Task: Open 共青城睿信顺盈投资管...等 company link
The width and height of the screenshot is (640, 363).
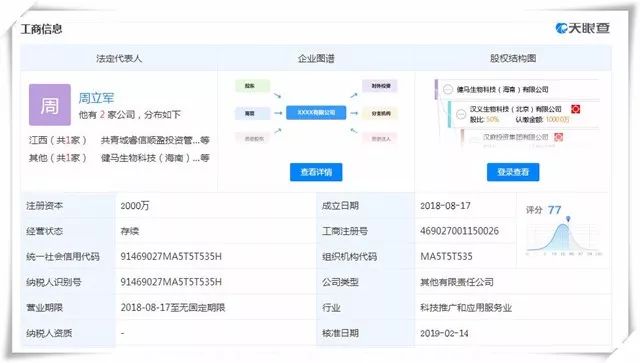Action: 155,140
